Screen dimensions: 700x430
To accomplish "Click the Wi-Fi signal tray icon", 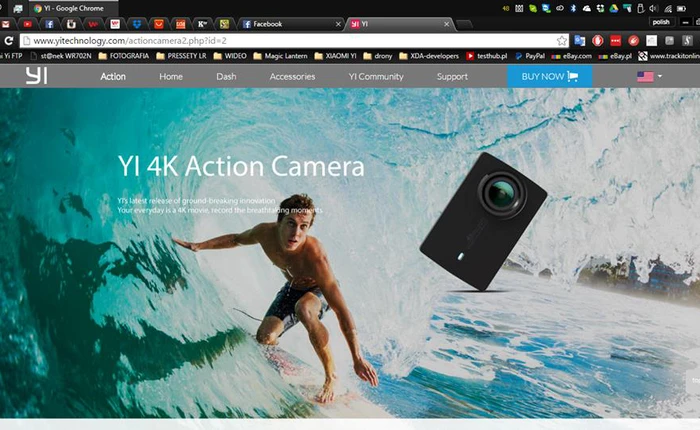I will [x=668, y=8].
